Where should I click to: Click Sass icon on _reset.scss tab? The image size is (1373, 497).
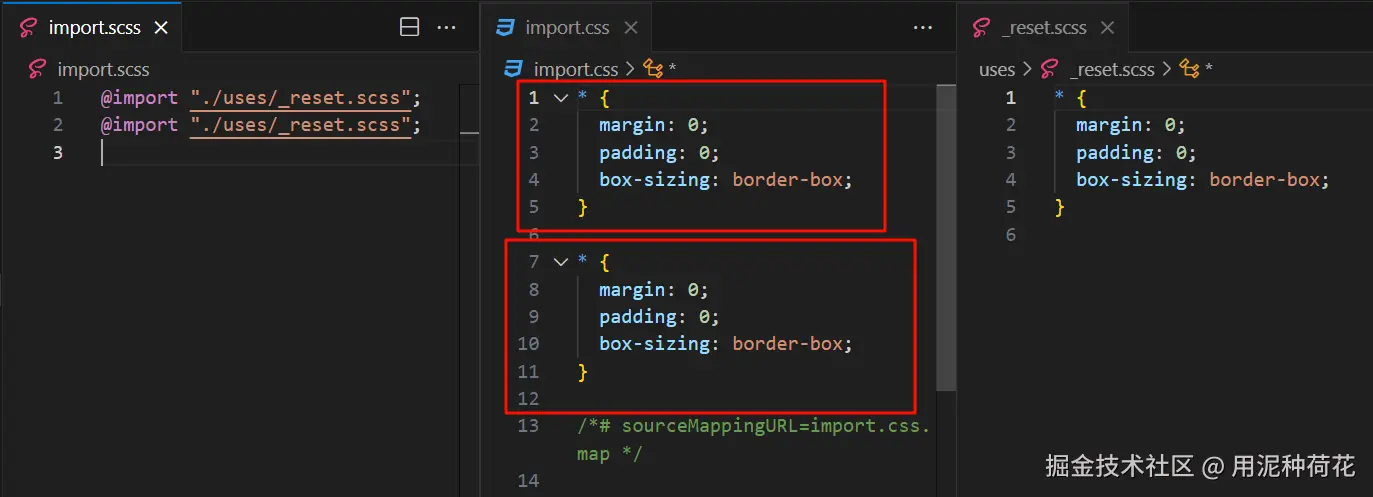982,28
